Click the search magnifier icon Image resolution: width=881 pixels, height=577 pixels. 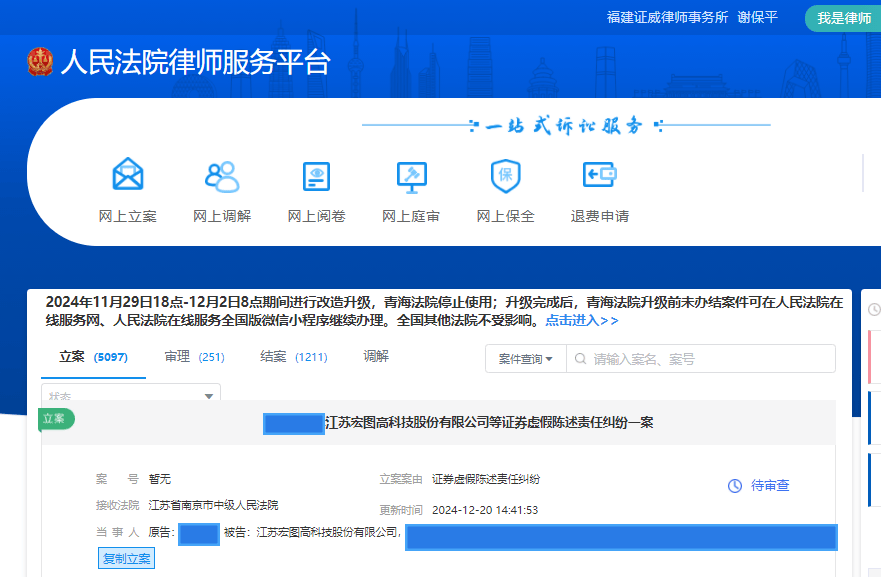pos(580,358)
